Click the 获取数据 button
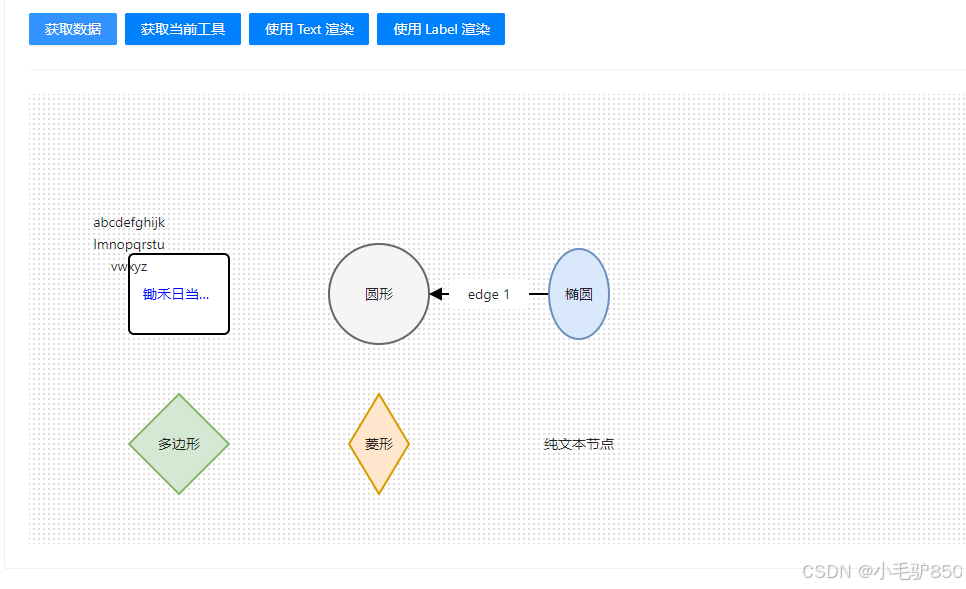 tap(73, 29)
